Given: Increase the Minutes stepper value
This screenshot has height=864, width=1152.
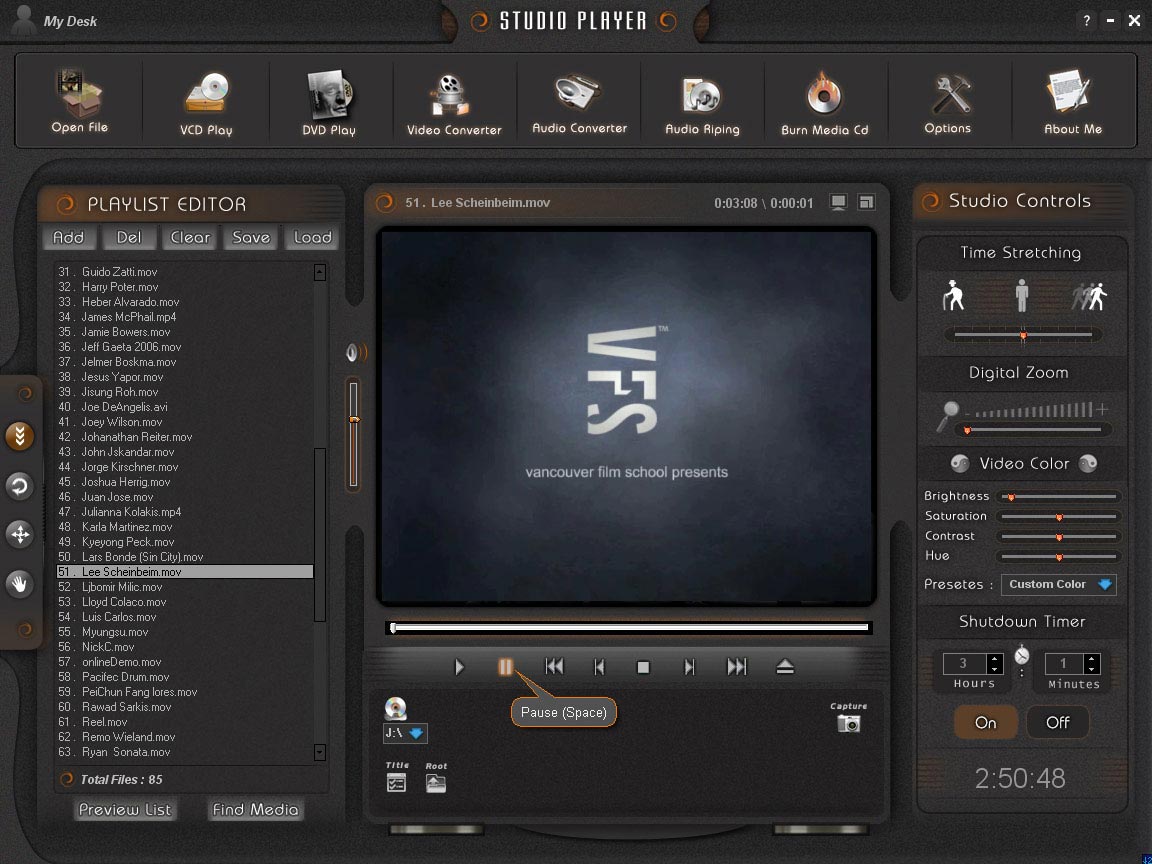Looking at the screenshot, I should pyautogui.click(x=1092, y=659).
